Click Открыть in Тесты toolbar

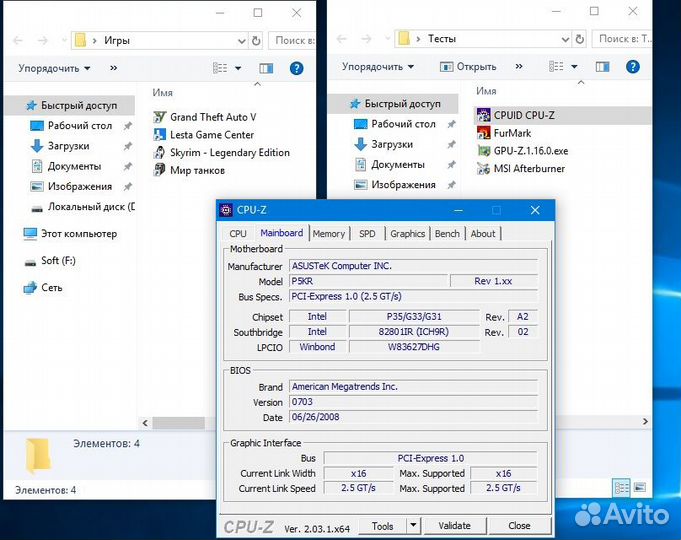[x=468, y=66]
